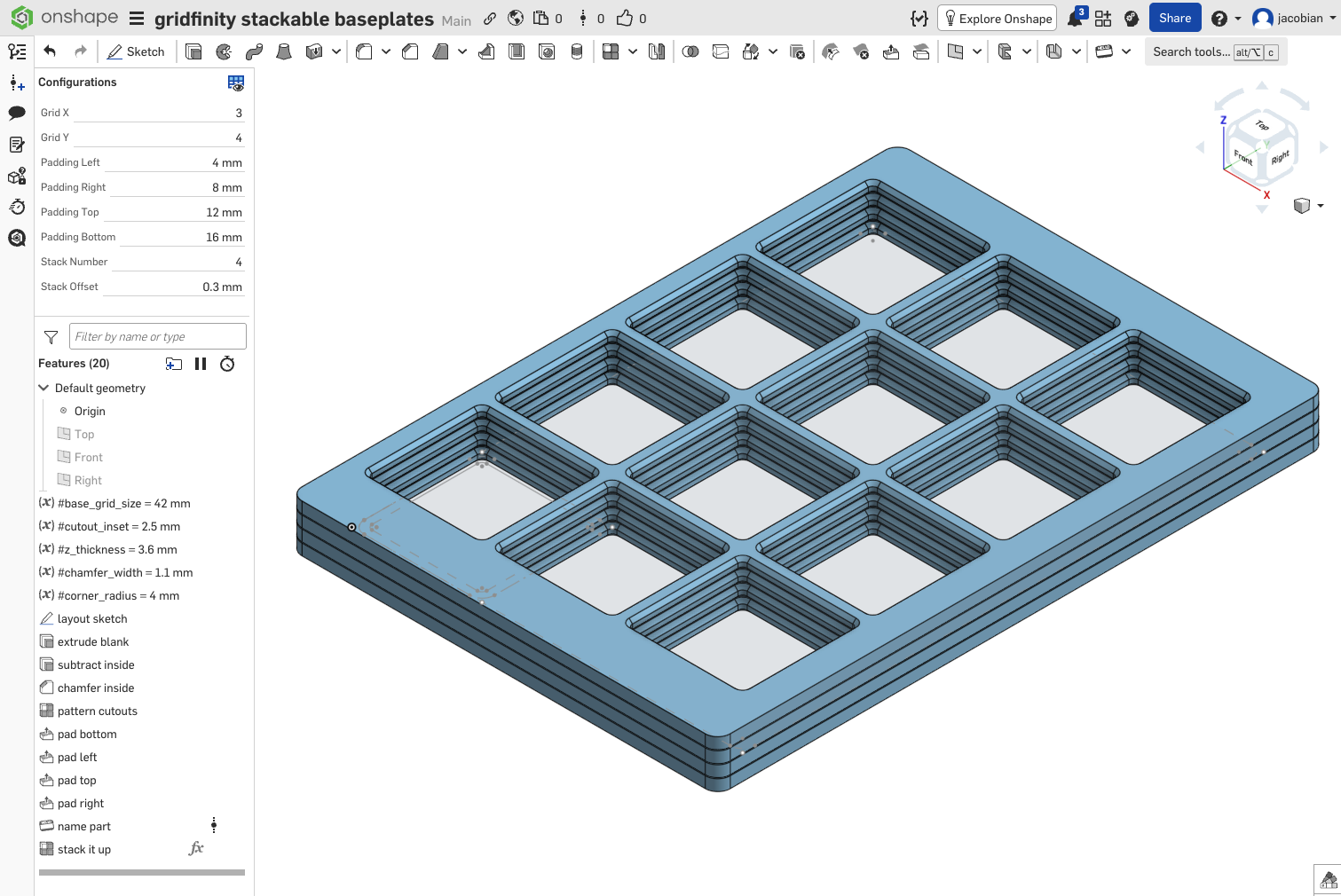Toggle the configuration table visibility icon
Screen dimensions: 1341x896
(235, 83)
